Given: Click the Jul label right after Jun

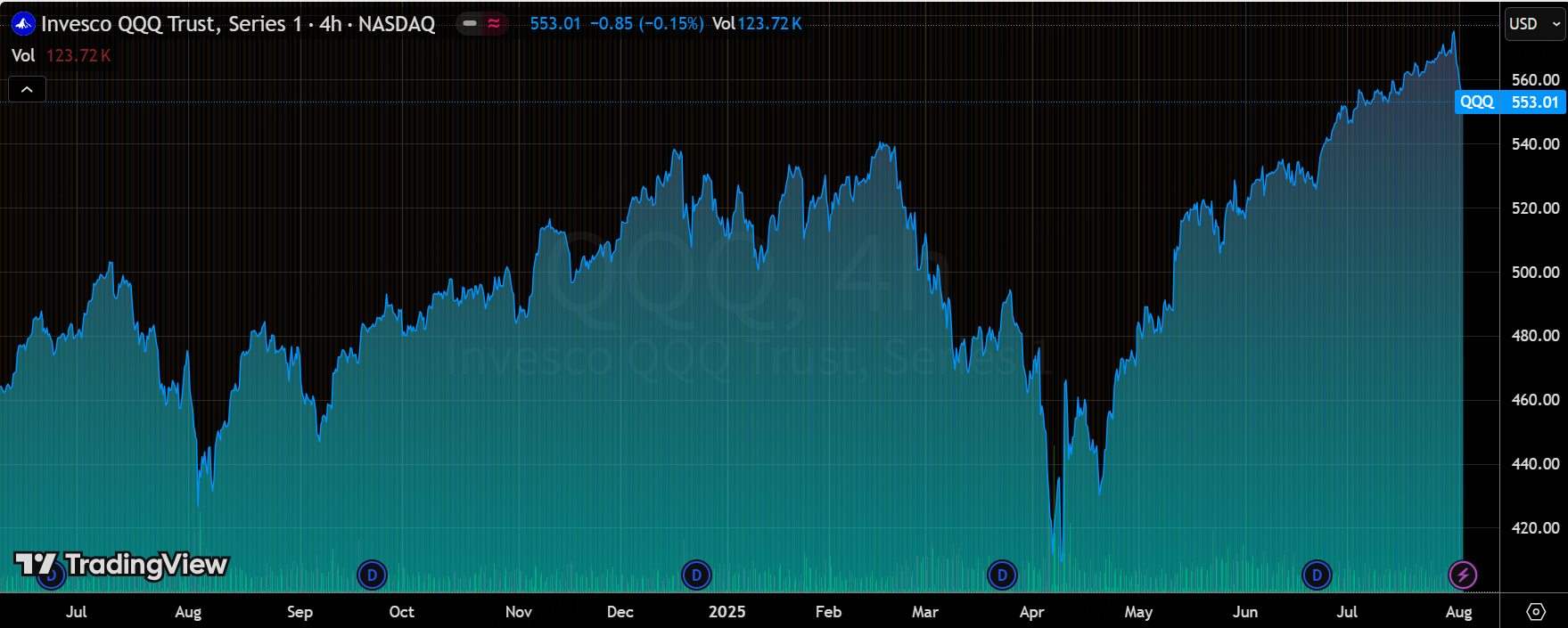Looking at the screenshot, I should tap(1346, 612).
